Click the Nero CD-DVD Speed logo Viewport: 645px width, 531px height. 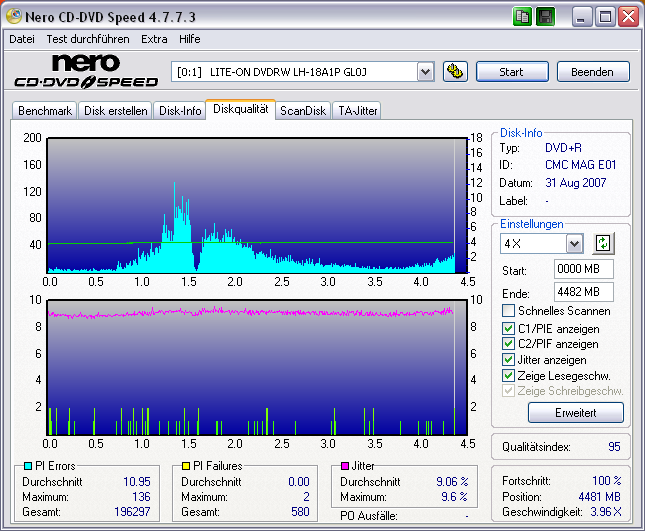coord(86,71)
